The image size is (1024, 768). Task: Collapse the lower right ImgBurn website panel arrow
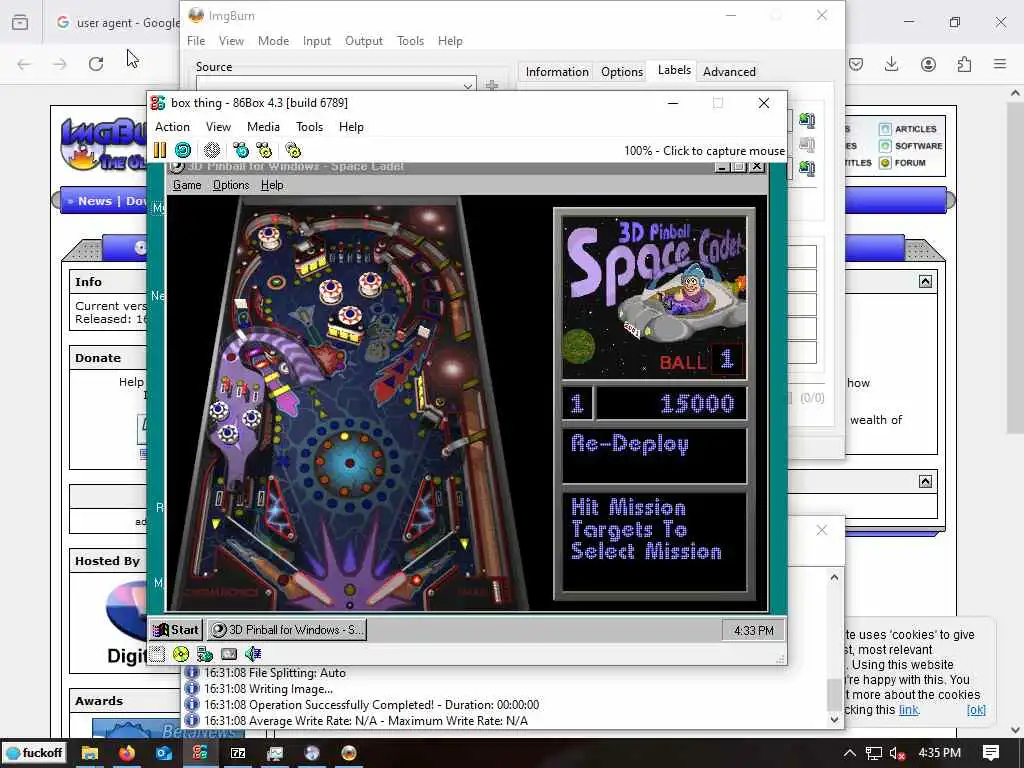coord(925,481)
